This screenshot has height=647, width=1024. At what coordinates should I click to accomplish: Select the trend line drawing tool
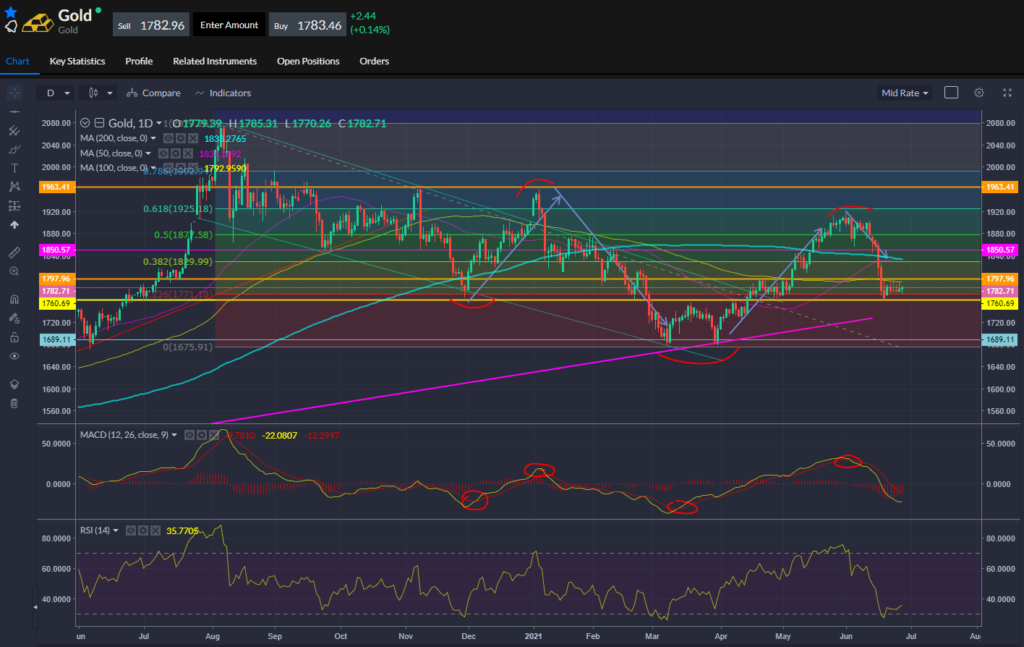pyautogui.click(x=14, y=112)
